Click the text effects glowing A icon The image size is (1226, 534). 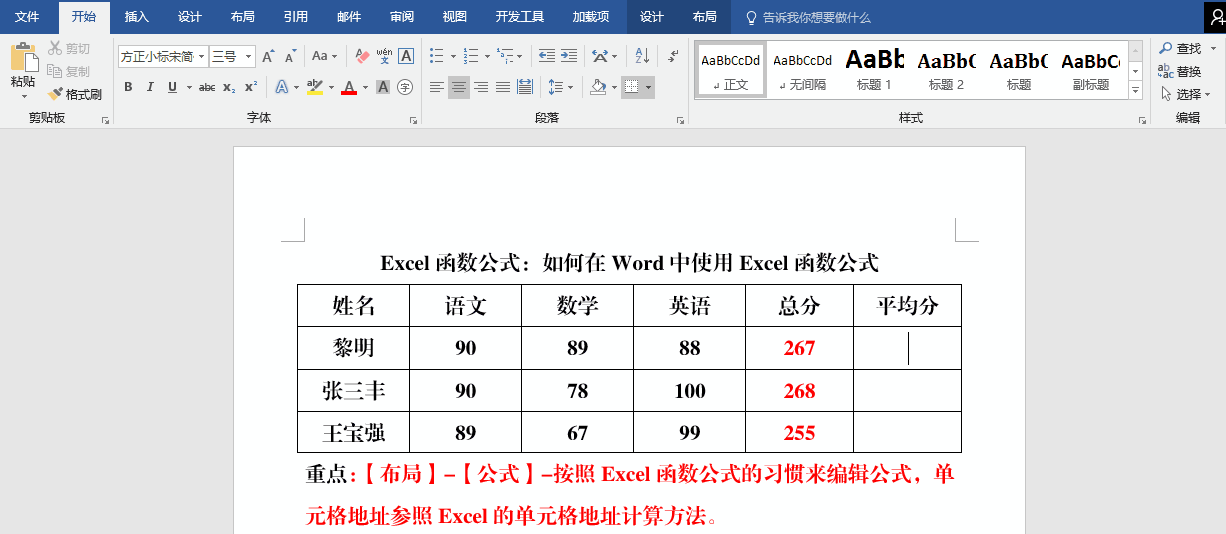point(282,88)
